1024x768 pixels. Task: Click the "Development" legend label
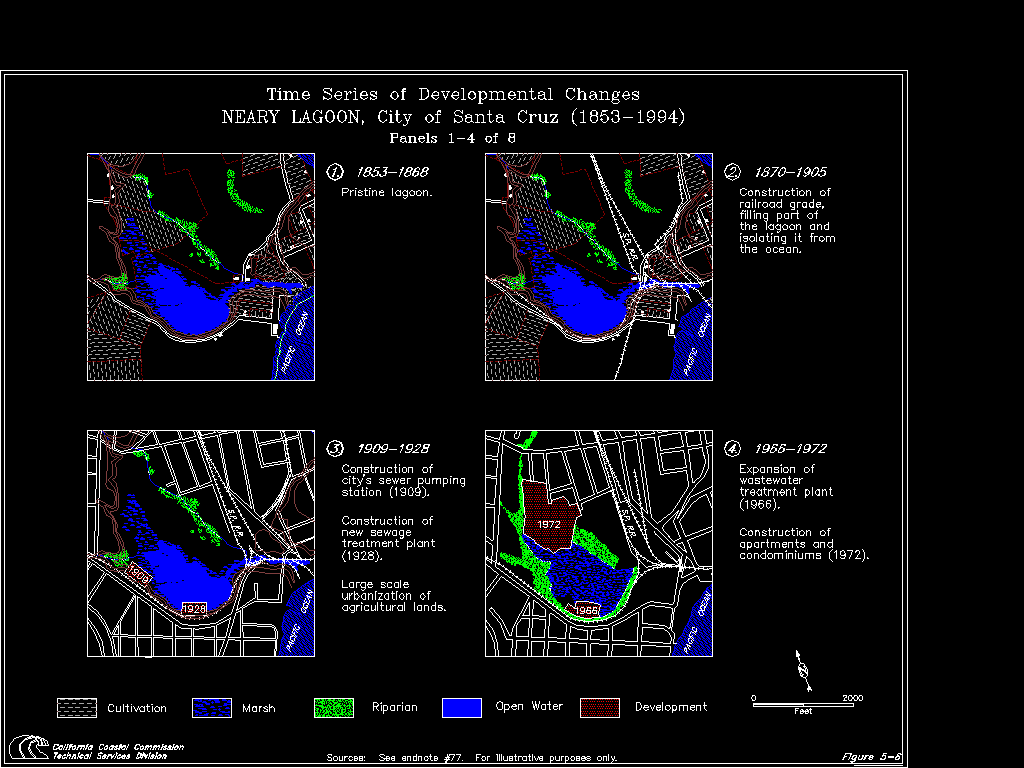pyautogui.click(x=671, y=707)
